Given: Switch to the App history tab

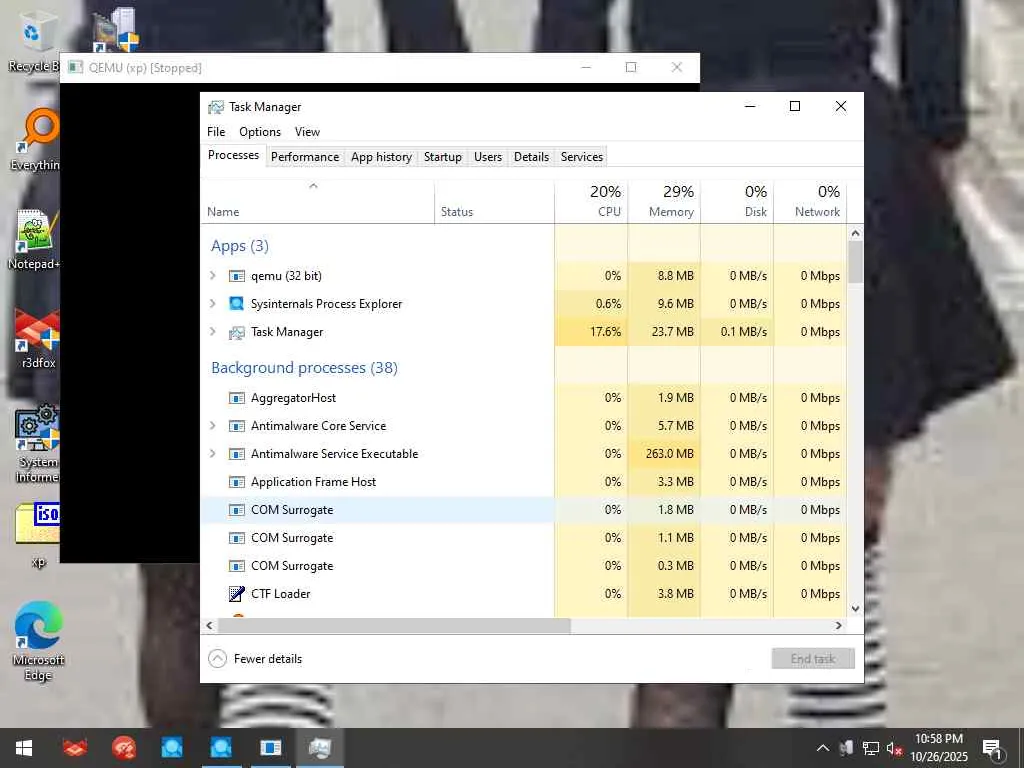Looking at the screenshot, I should tap(381, 157).
